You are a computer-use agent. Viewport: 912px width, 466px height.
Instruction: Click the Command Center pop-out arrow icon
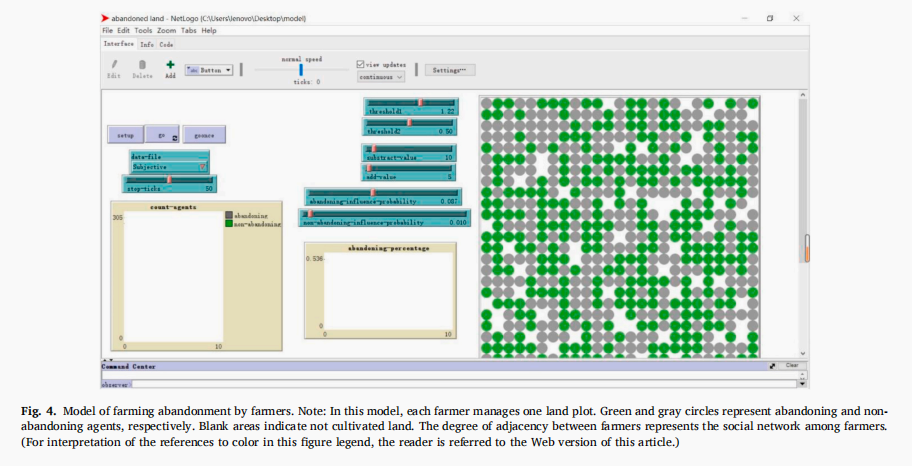(x=772, y=366)
